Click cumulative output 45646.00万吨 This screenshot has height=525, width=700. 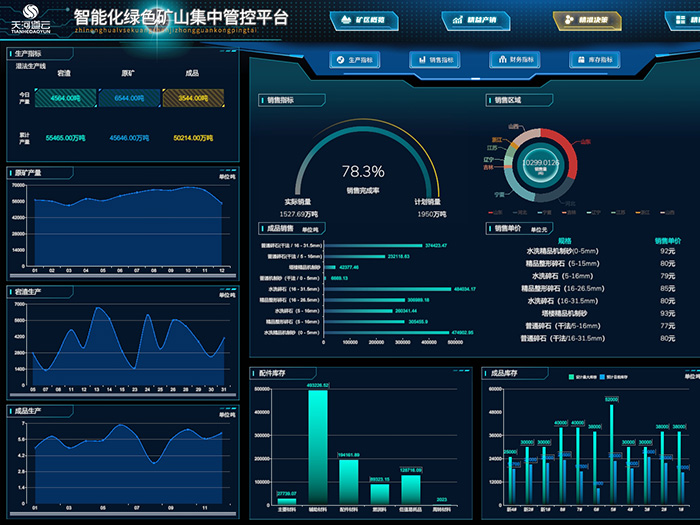129,138
